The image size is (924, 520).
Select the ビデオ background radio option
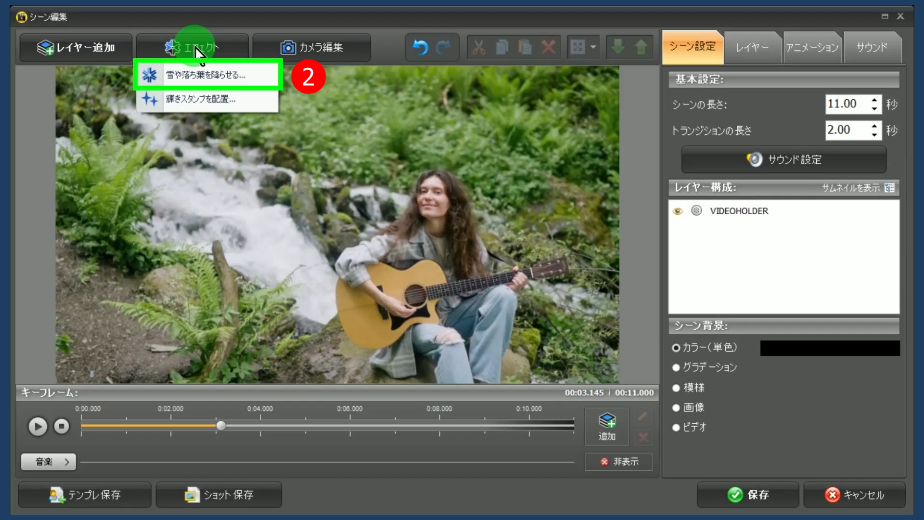point(676,427)
